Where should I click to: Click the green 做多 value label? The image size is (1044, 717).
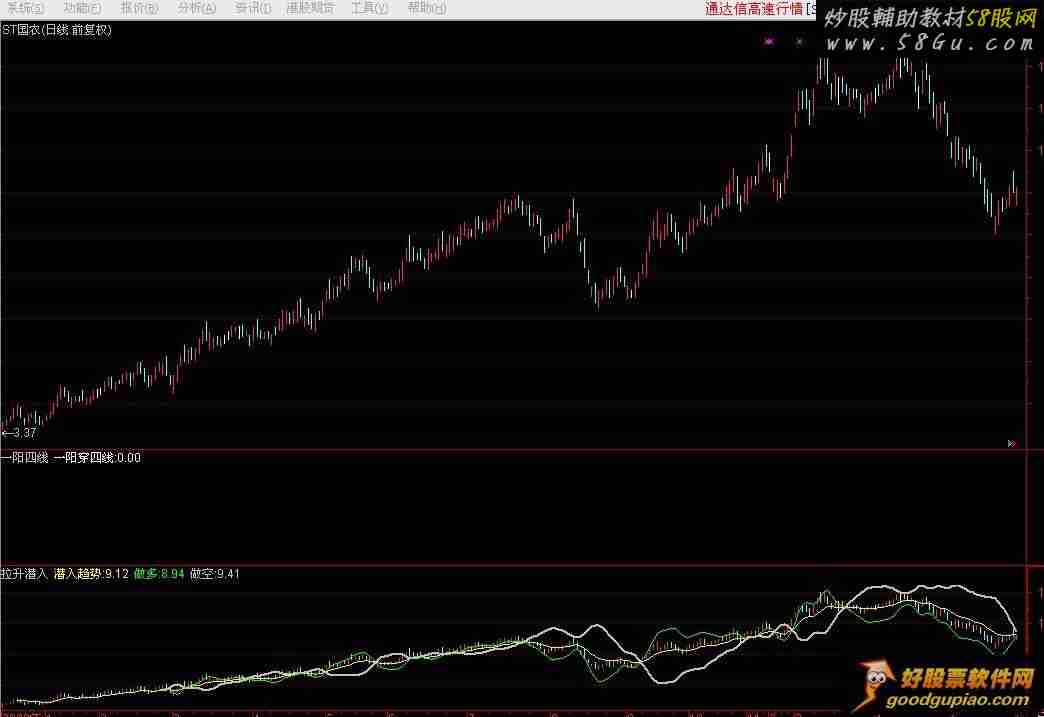(x=158, y=574)
